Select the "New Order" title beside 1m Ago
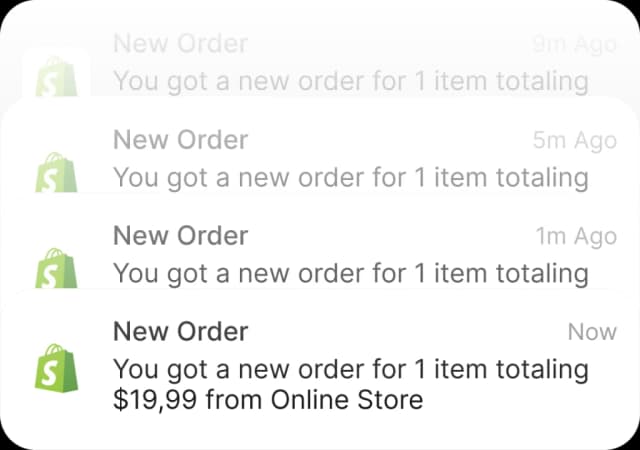The width and height of the screenshot is (640, 450). click(180, 236)
